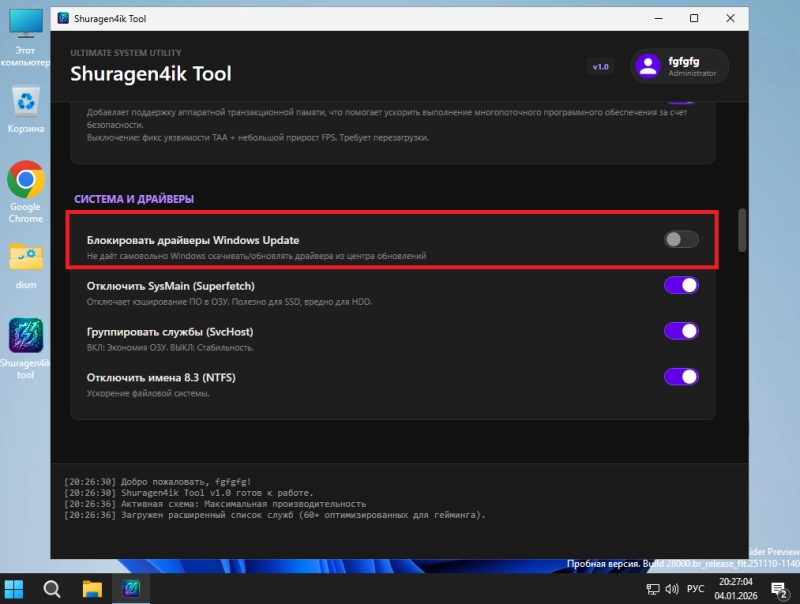Click the purple user avatar icon
Image resolution: width=800 pixels, height=604 pixels.
point(649,66)
